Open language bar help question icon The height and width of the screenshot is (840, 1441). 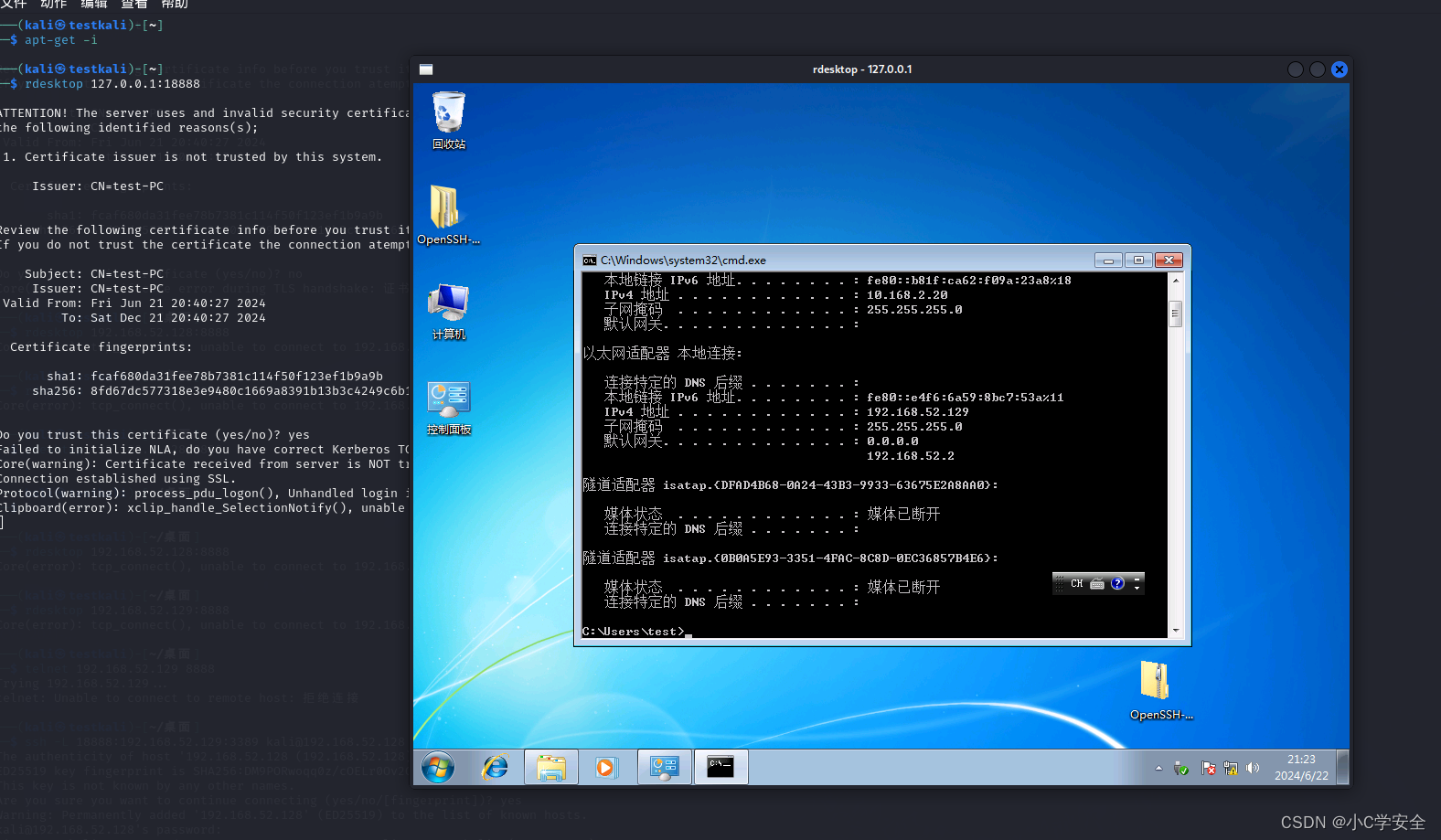[1117, 583]
